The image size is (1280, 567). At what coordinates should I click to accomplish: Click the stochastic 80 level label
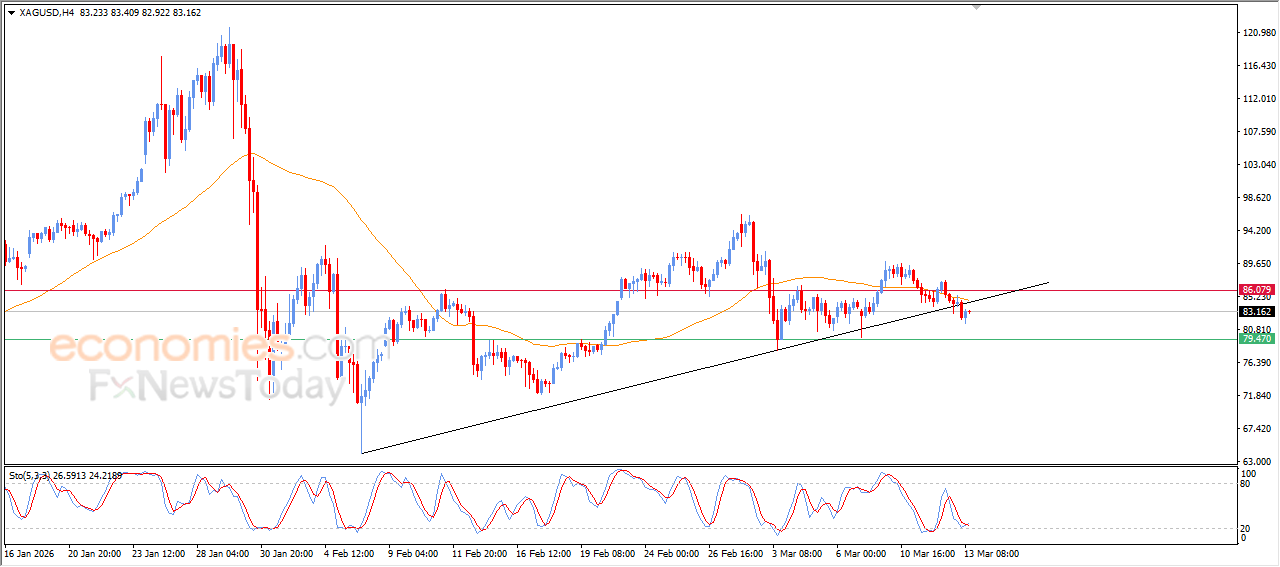click(1246, 483)
